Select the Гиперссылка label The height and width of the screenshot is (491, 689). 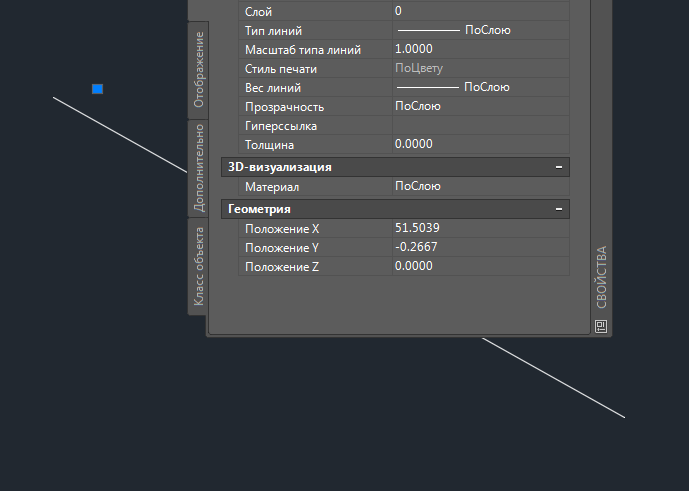281,126
